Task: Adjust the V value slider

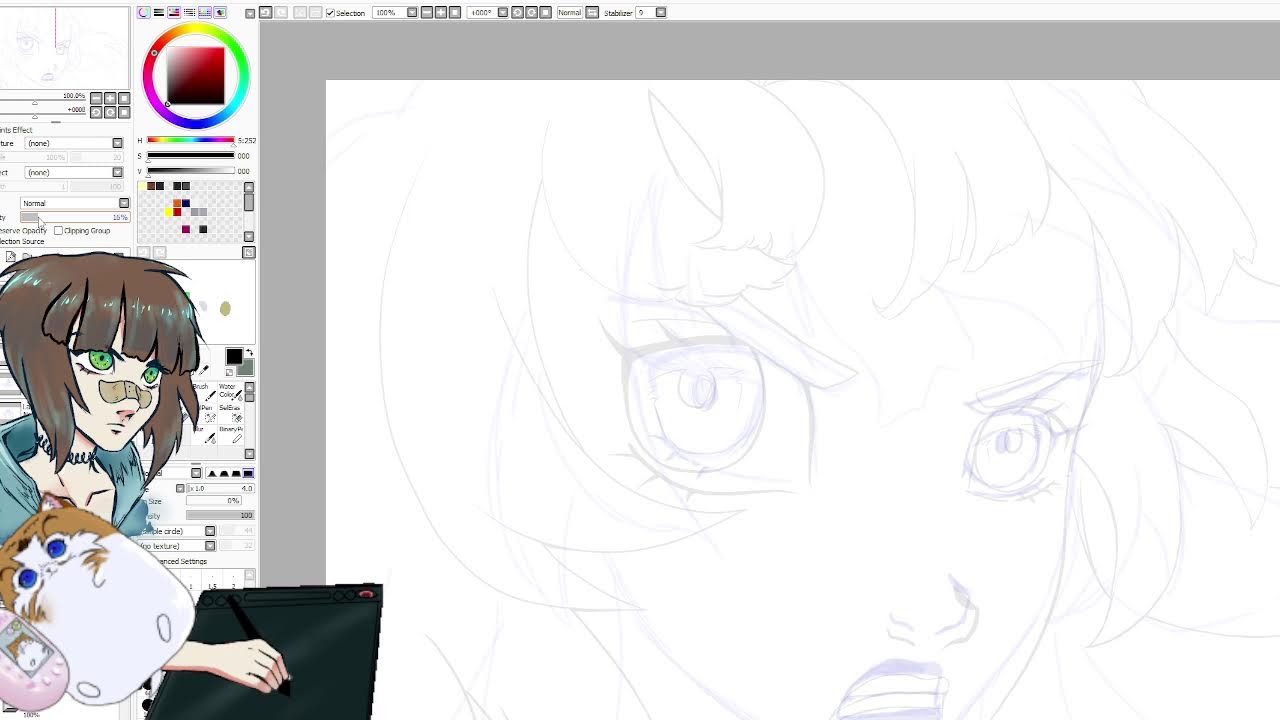Action: (191, 171)
